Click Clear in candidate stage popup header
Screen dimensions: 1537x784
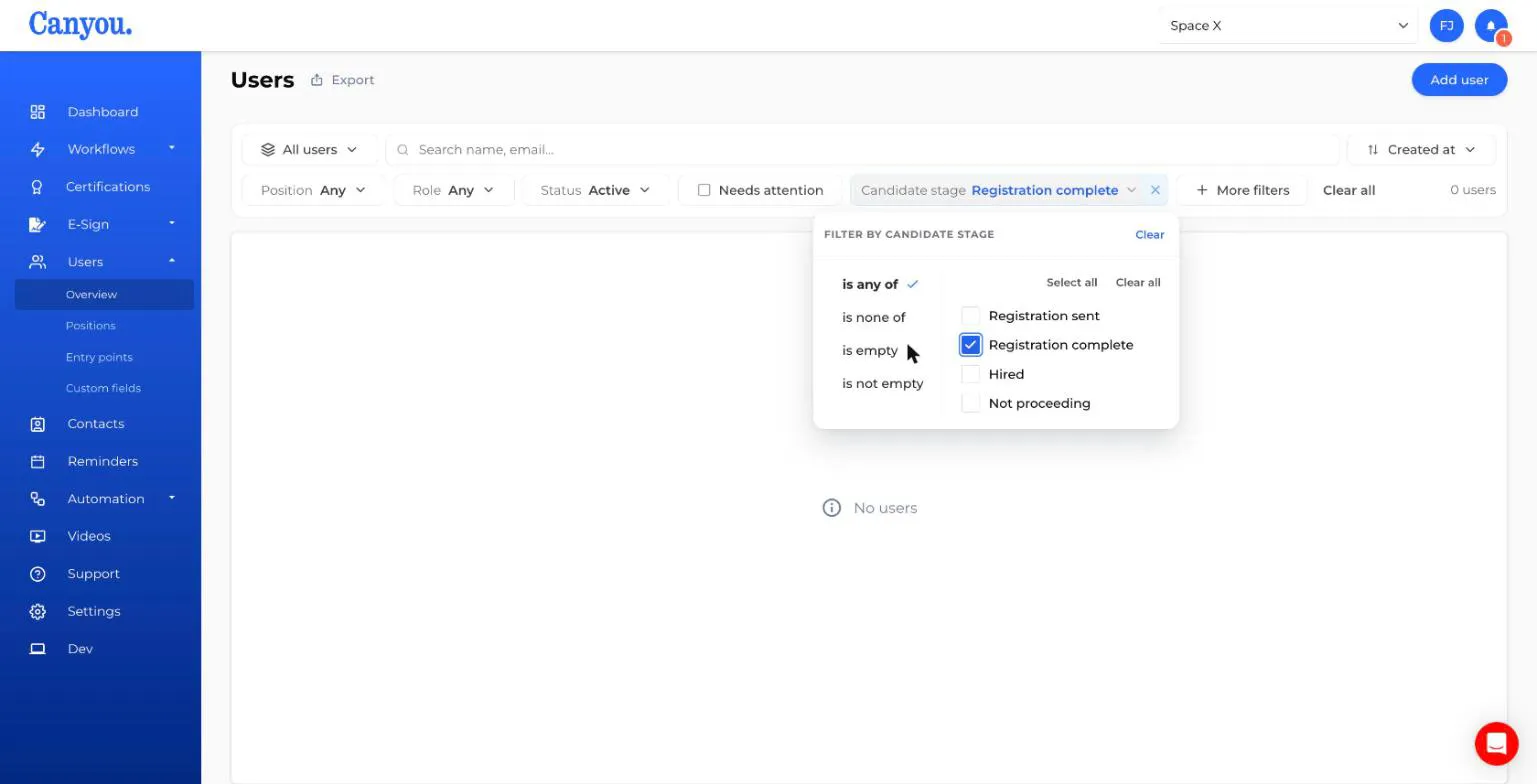1149,235
